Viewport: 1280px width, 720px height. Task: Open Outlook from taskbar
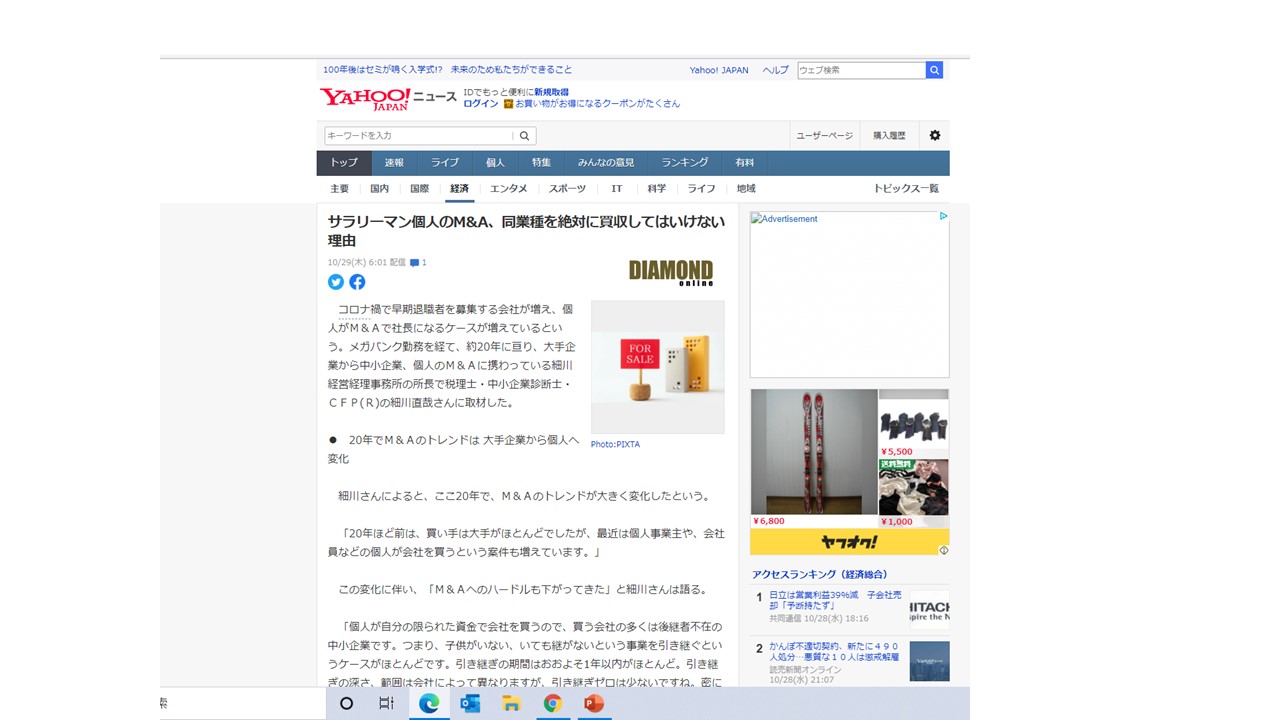470,703
